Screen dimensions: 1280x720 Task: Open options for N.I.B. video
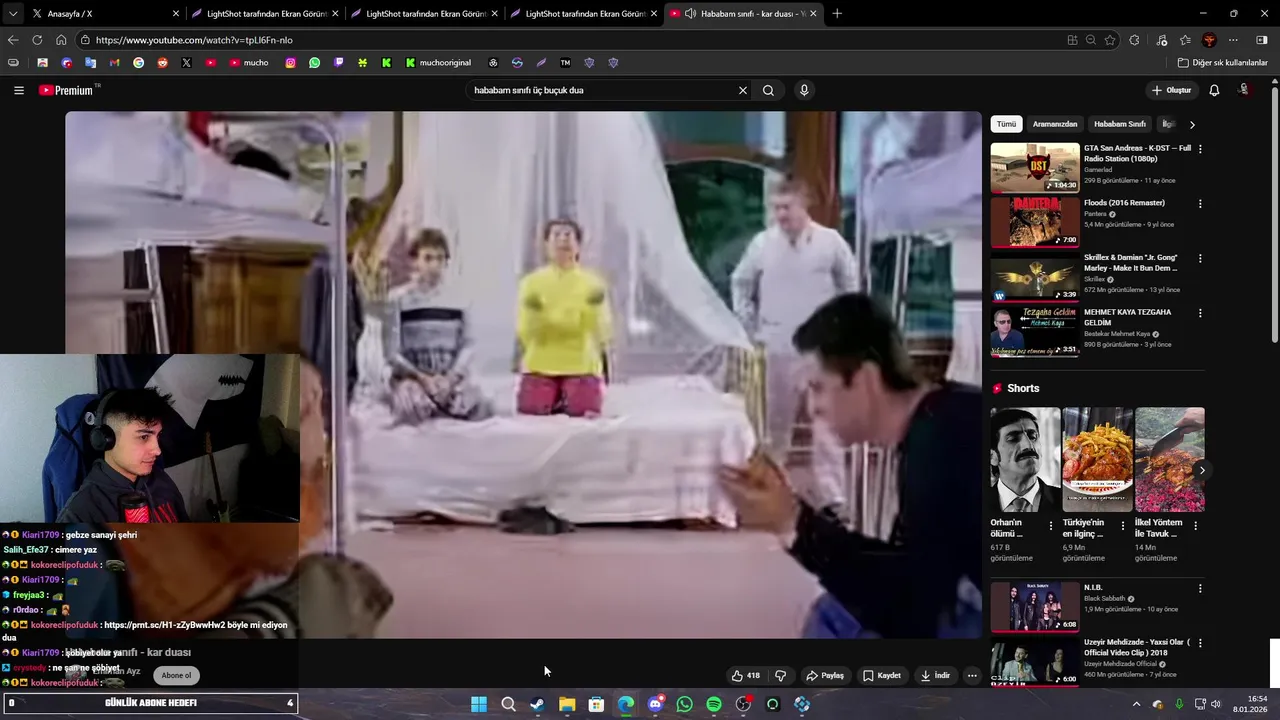coord(1200,589)
